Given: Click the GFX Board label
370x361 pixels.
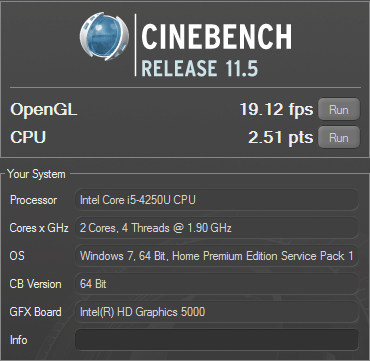Looking at the screenshot, I should coord(36,312).
